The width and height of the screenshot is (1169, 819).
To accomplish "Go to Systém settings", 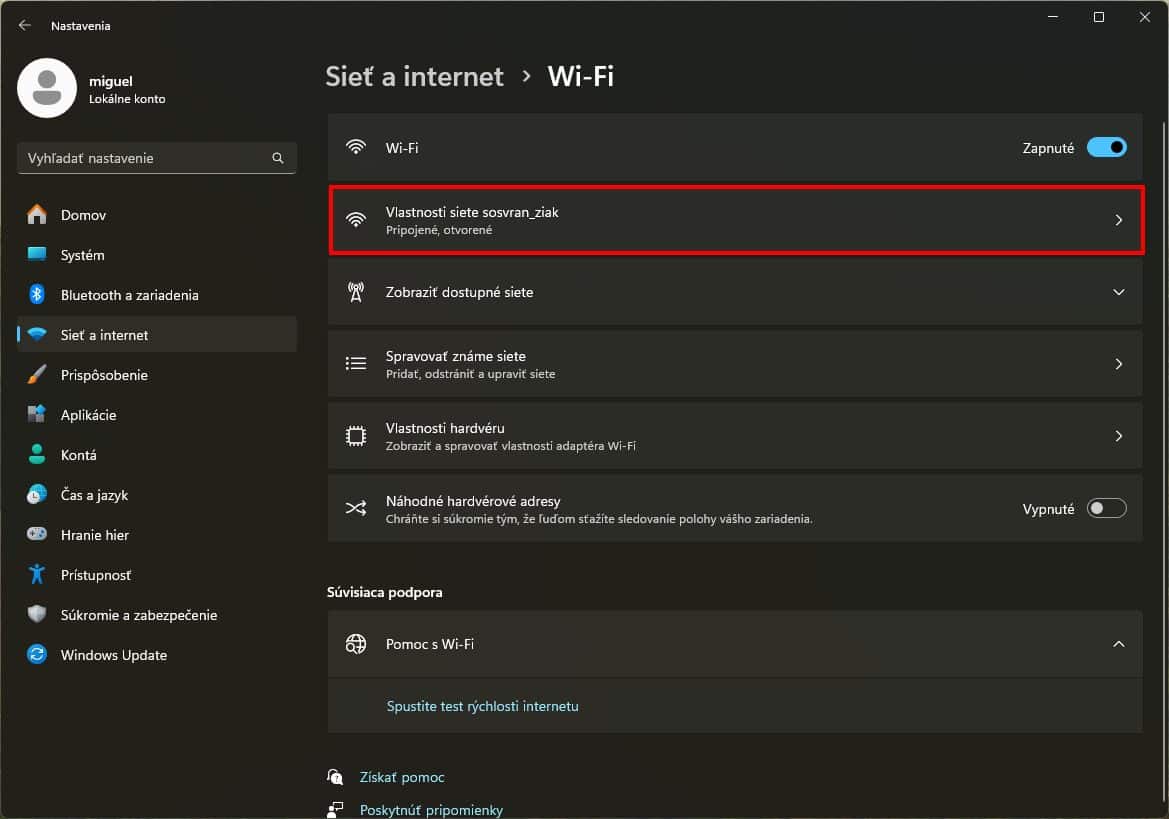I will click(x=157, y=255).
